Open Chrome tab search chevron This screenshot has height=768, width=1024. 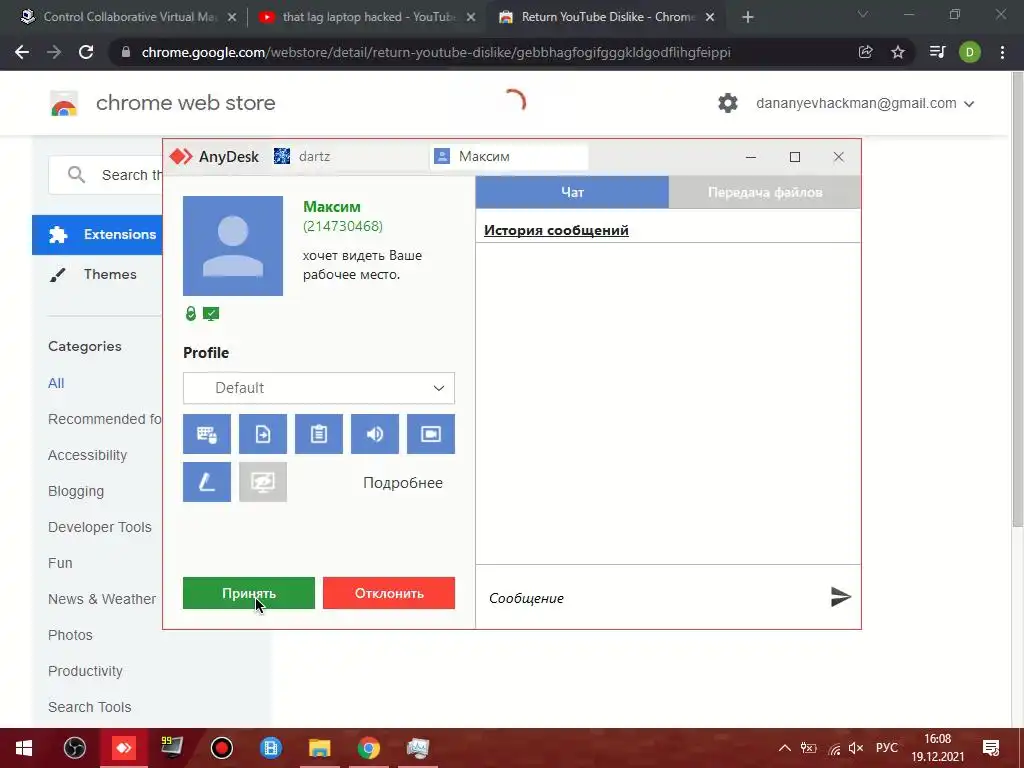(x=863, y=14)
